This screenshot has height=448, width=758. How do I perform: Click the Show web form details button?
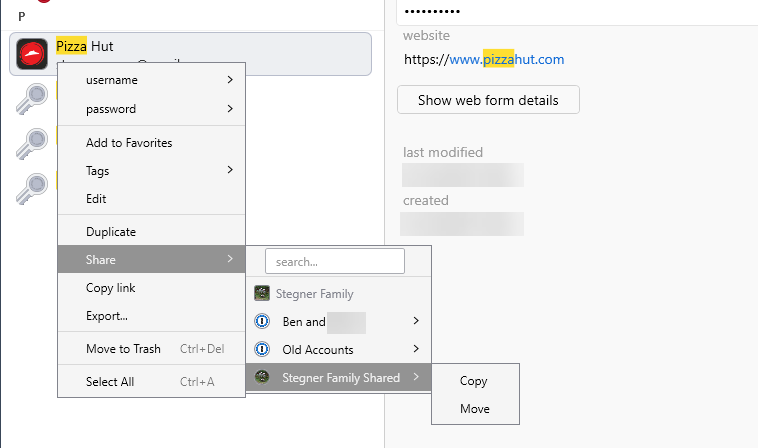(x=488, y=100)
